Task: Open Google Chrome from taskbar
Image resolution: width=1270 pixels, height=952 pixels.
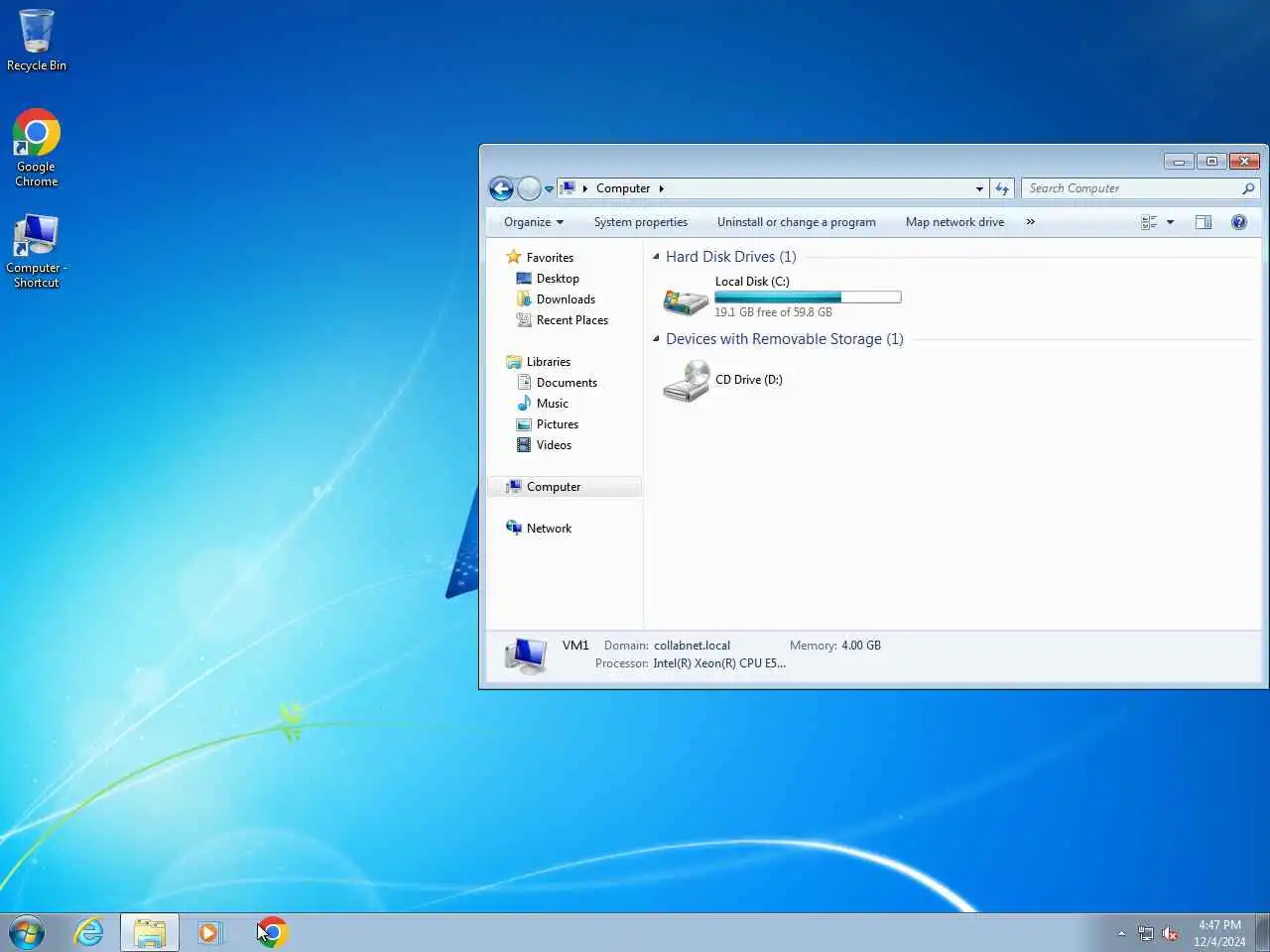Action: 271,933
